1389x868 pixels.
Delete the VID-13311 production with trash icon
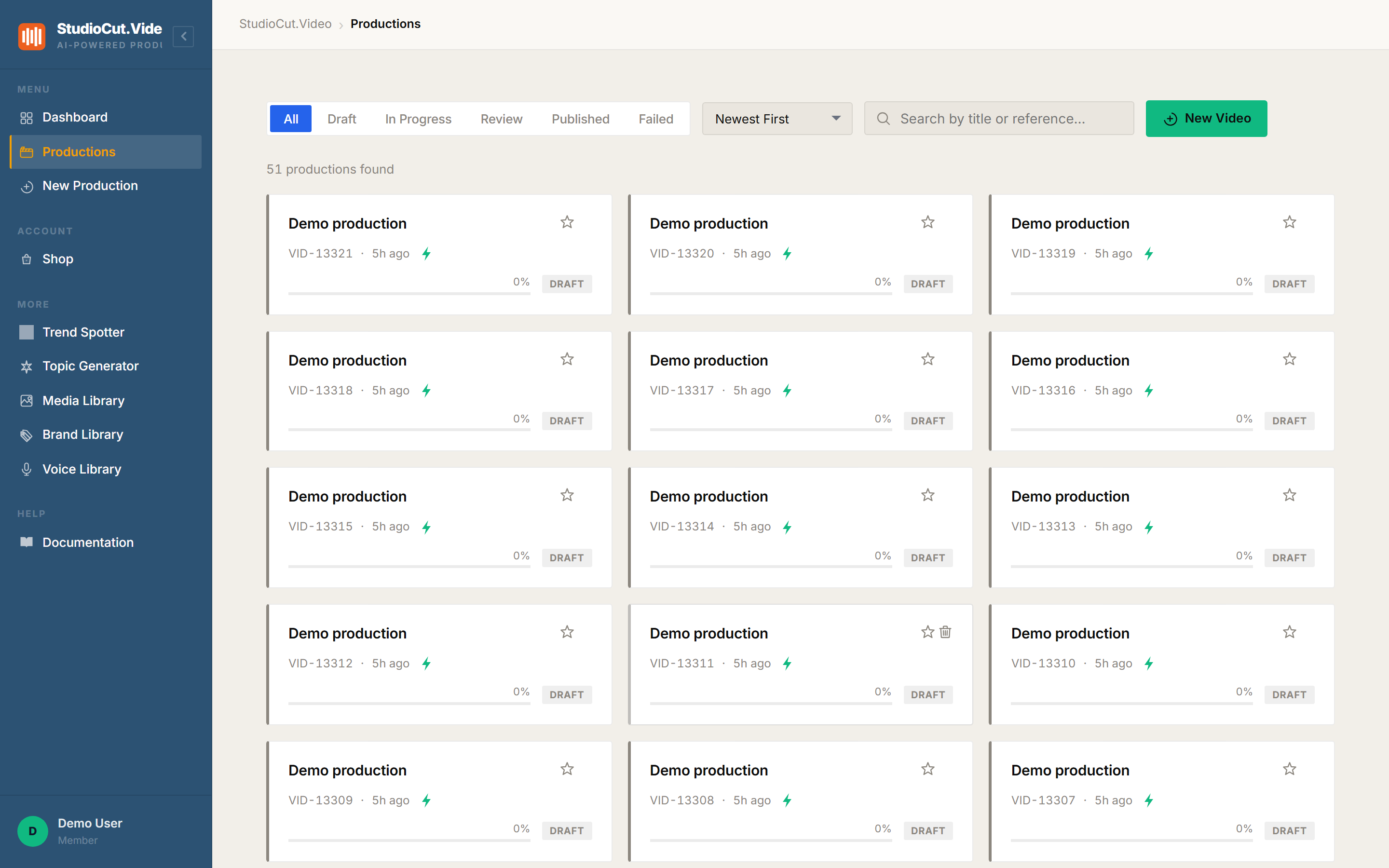pyautogui.click(x=945, y=632)
